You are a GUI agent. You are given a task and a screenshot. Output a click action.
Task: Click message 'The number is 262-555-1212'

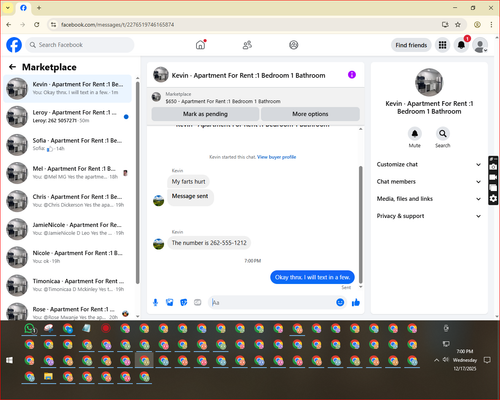coord(209,243)
